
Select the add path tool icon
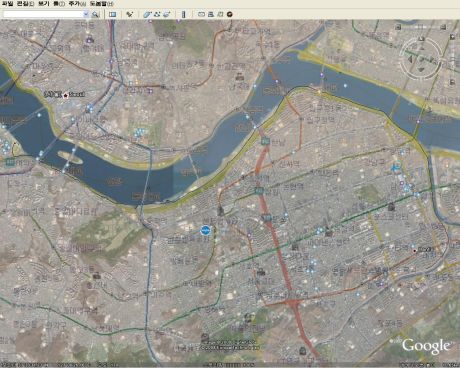(x=157, y=14)
